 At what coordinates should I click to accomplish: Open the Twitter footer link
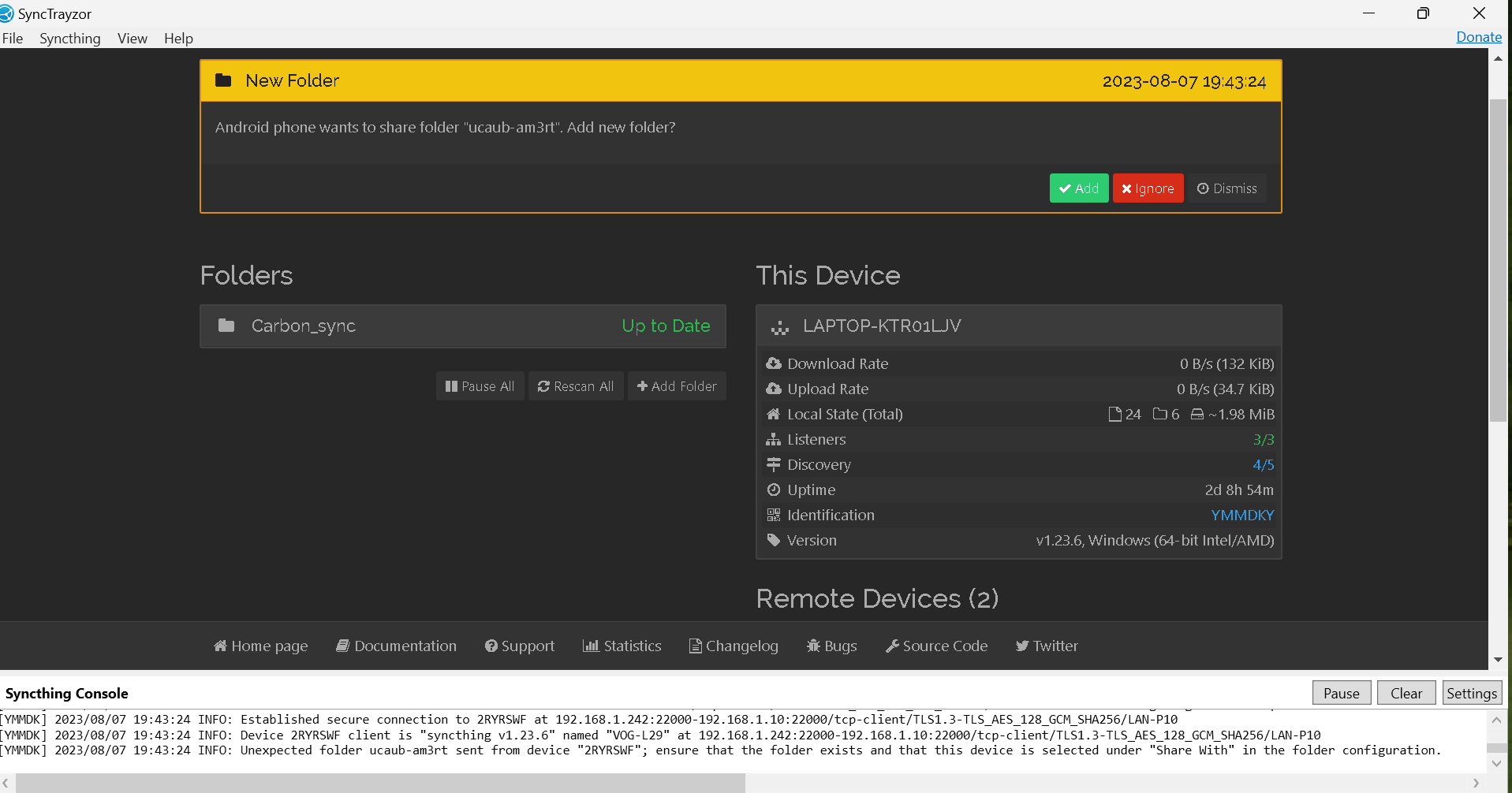click(1047, 646)
